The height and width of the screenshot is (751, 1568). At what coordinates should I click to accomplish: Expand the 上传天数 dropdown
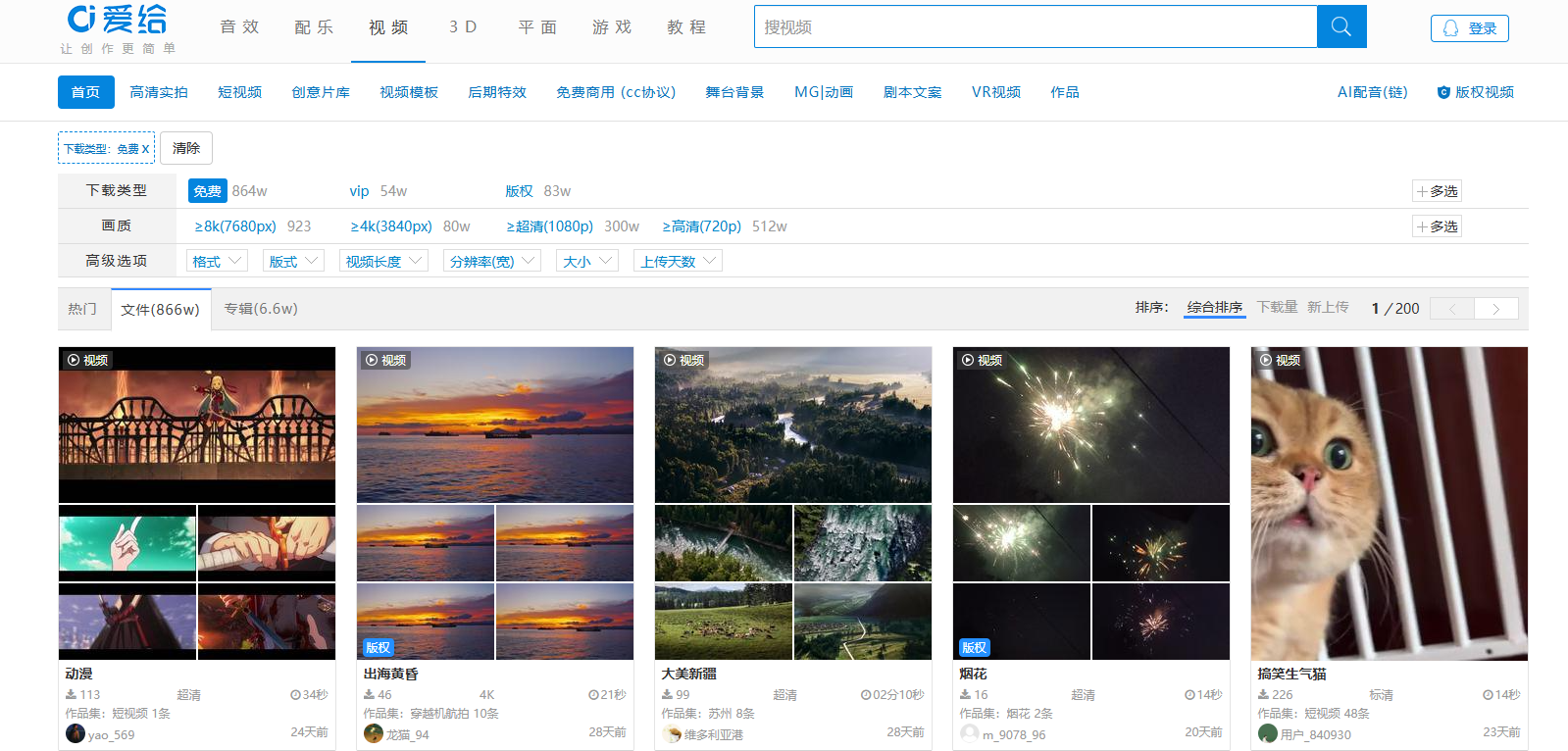679,261
